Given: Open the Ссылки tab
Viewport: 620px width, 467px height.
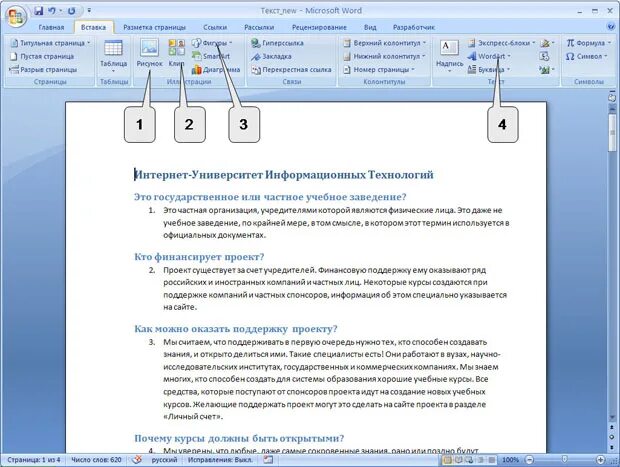Looking at the screenshot, I should 215,27.
